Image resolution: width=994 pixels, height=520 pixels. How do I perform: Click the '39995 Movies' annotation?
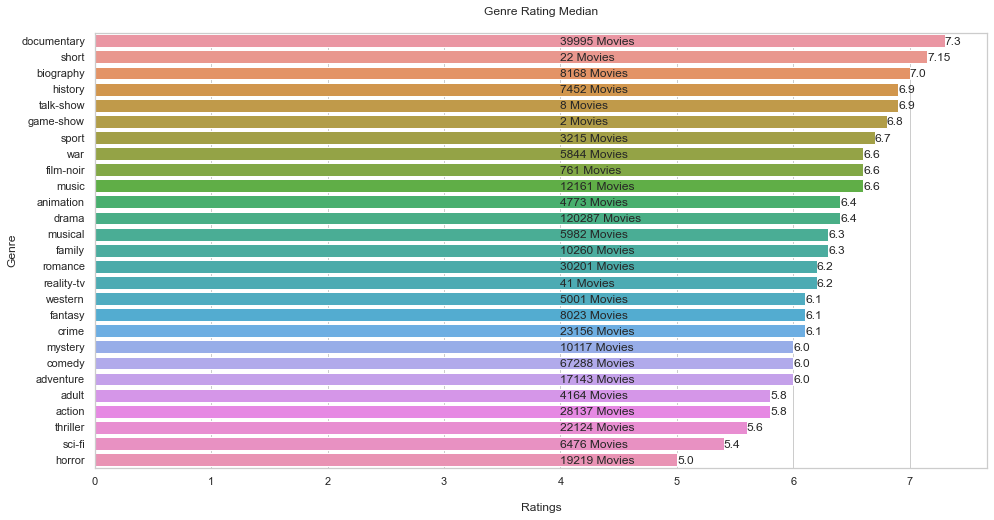coord(597,41)
